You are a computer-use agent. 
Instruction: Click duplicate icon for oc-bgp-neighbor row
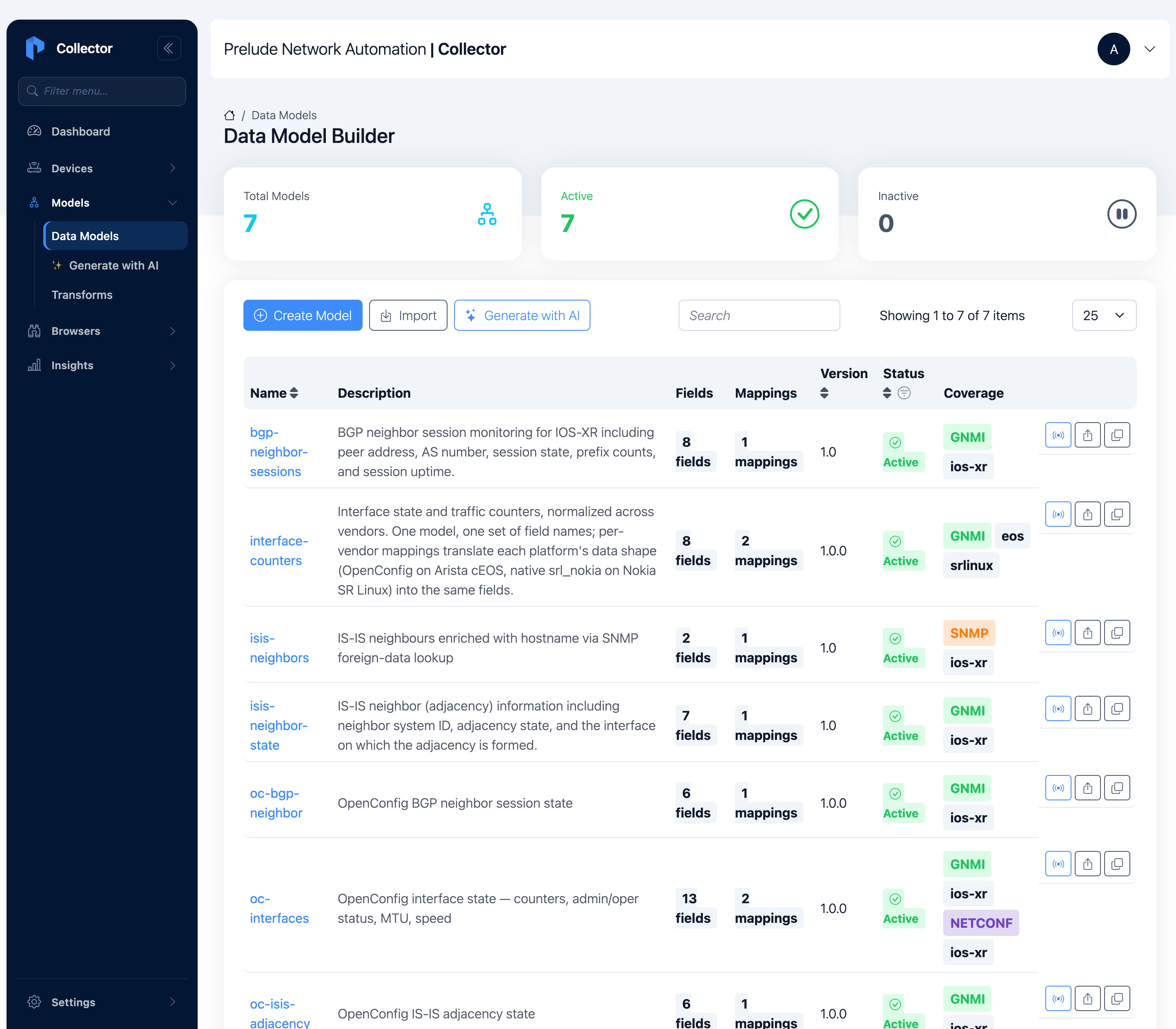click(1117, 788)
